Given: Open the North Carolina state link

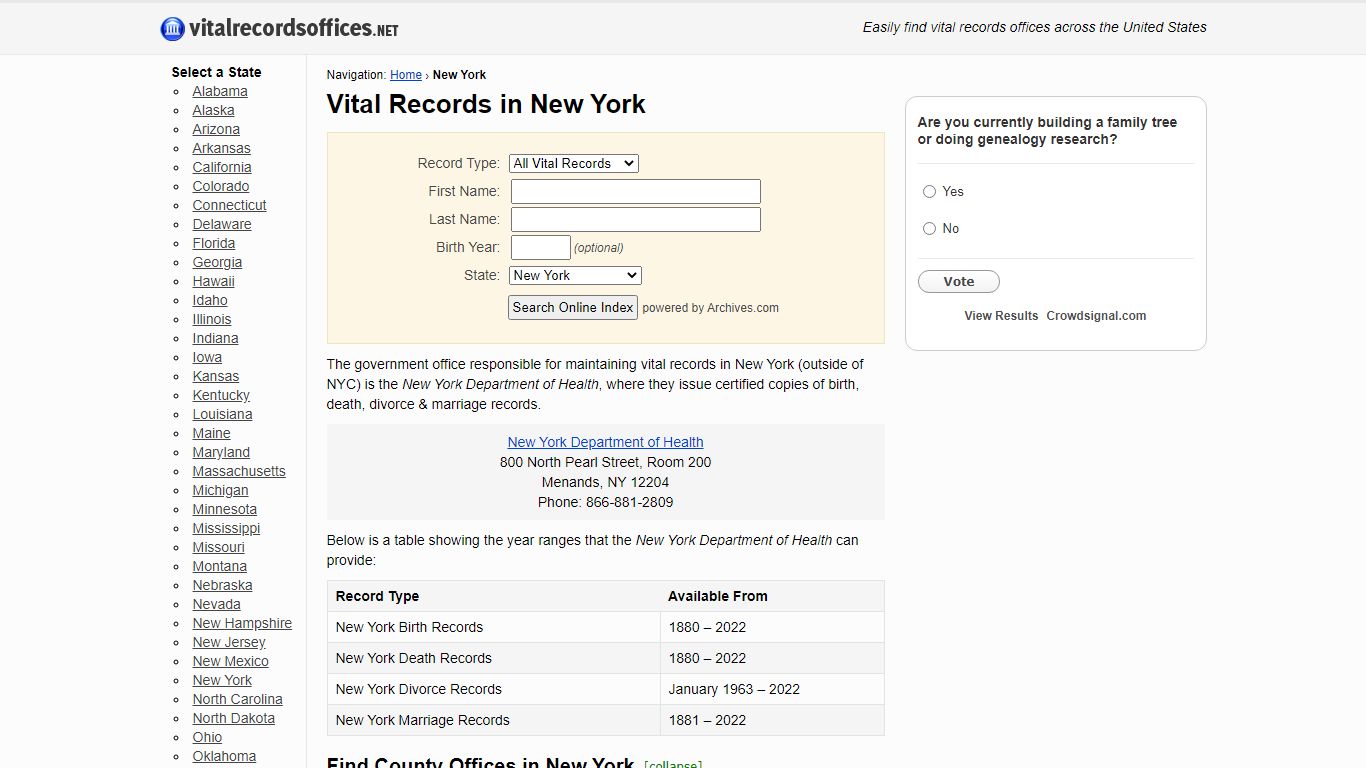Looking at the screenshot, I should [237, 699].
